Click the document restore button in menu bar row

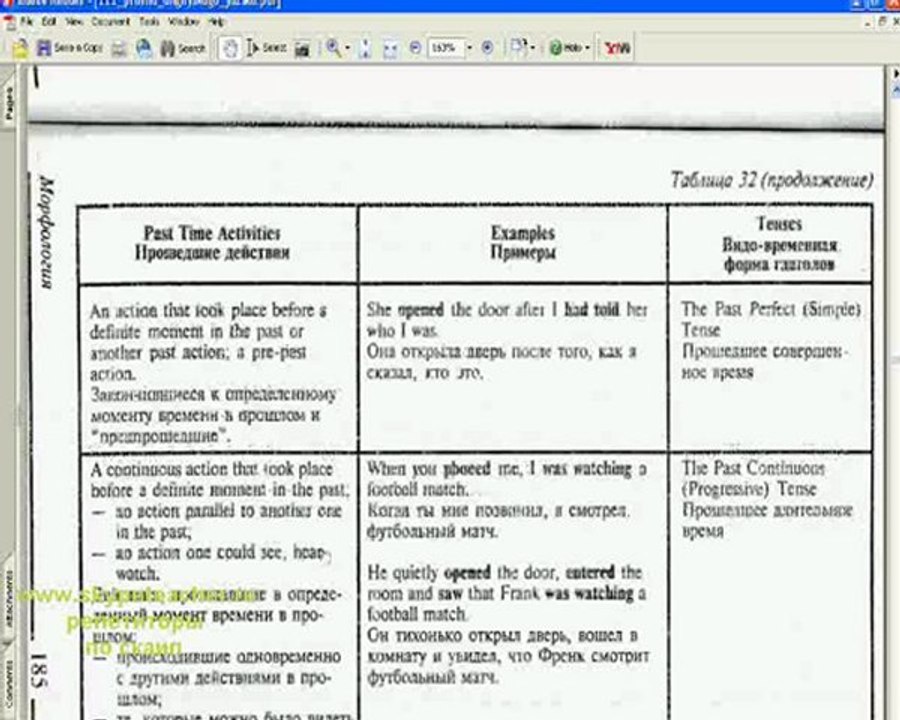[x=883, y=22]
